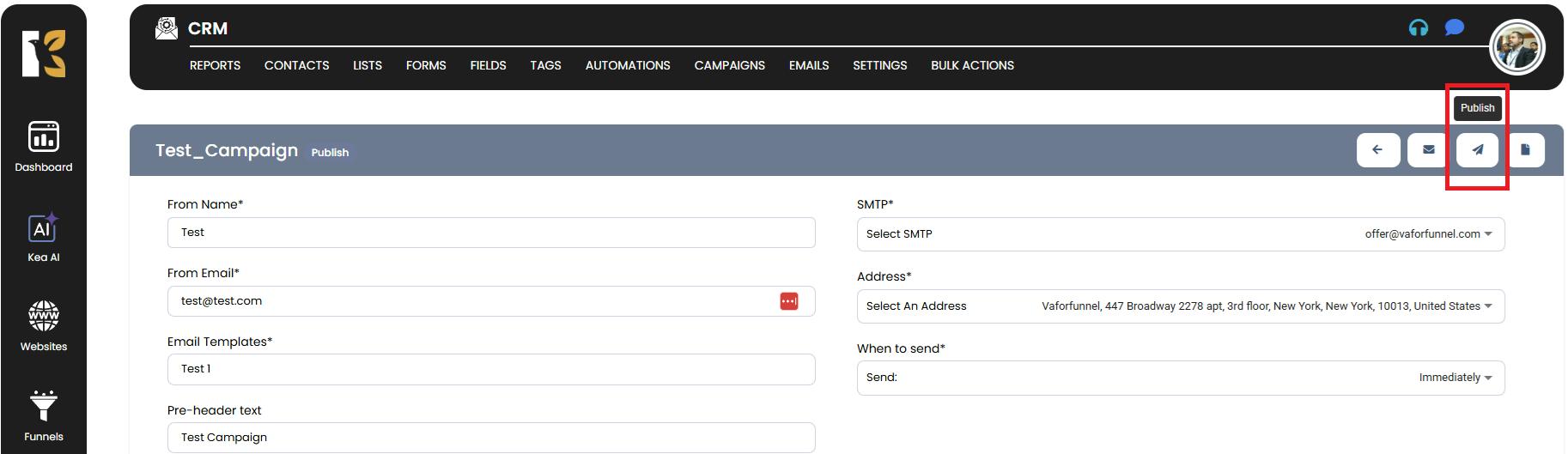The image size is (1568, 454).
Task: Click the document icon button
Action: [1525, 150]
